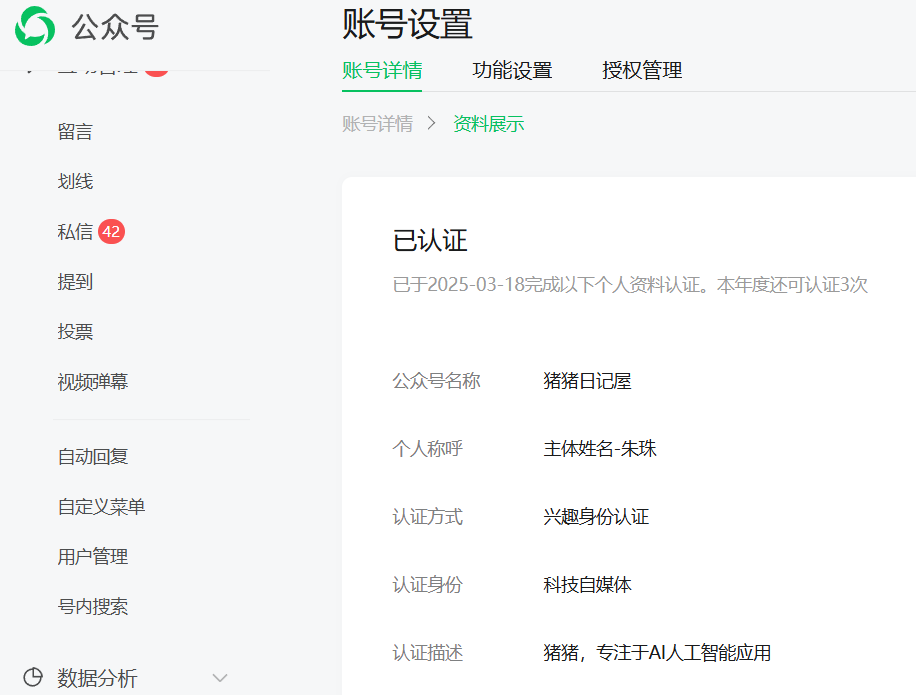Open the 划线 menu item
Viewport: 916px width, 695px height.
point(75,182)
